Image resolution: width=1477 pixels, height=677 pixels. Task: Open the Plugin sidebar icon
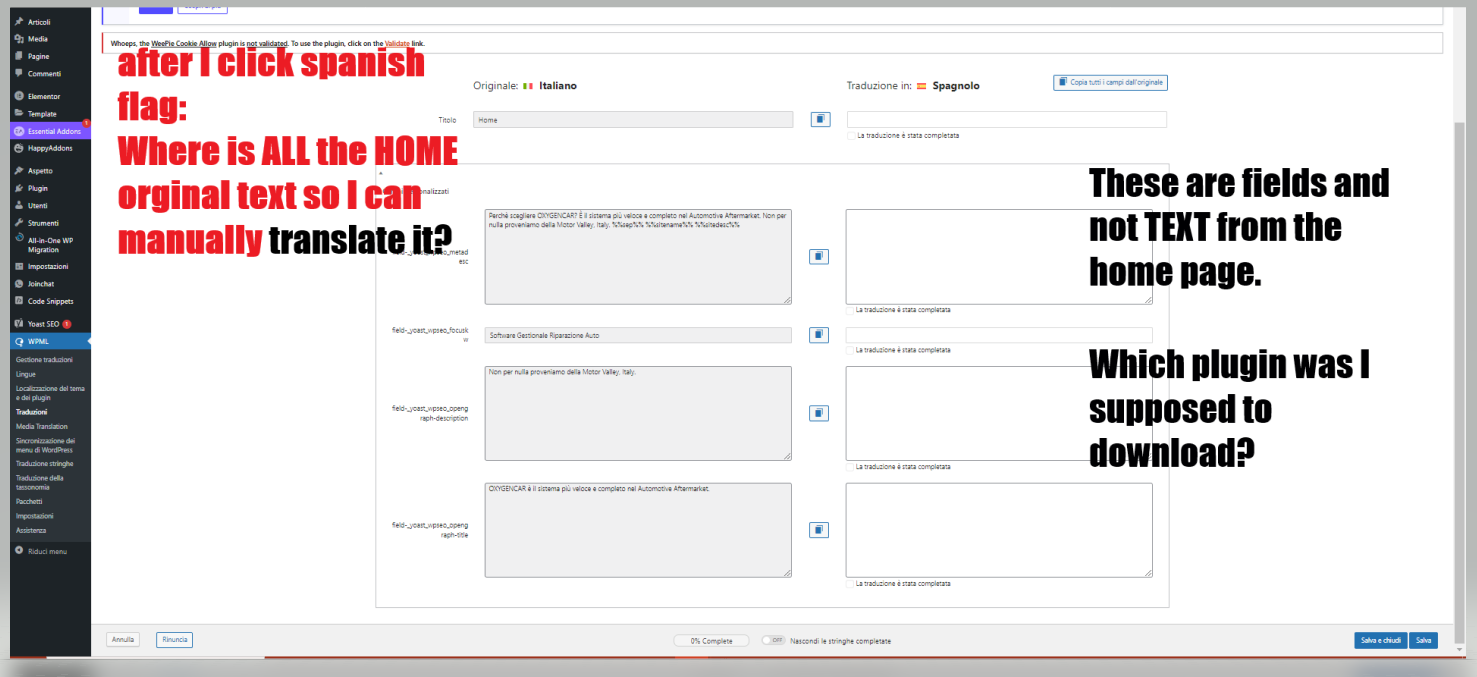[x=19, y=188]
